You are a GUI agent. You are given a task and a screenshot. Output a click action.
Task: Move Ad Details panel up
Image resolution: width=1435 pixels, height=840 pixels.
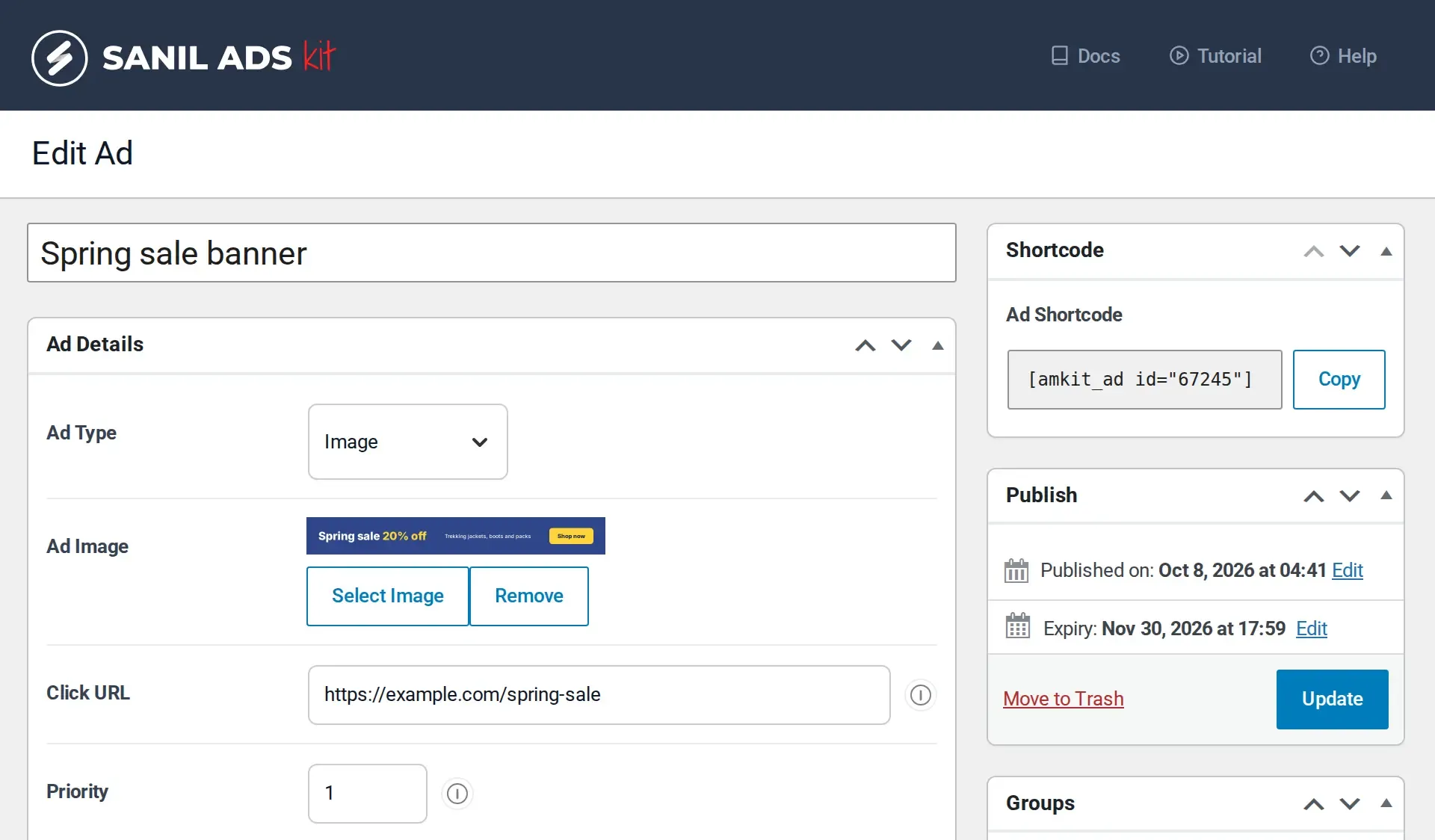tap(865, 345)
